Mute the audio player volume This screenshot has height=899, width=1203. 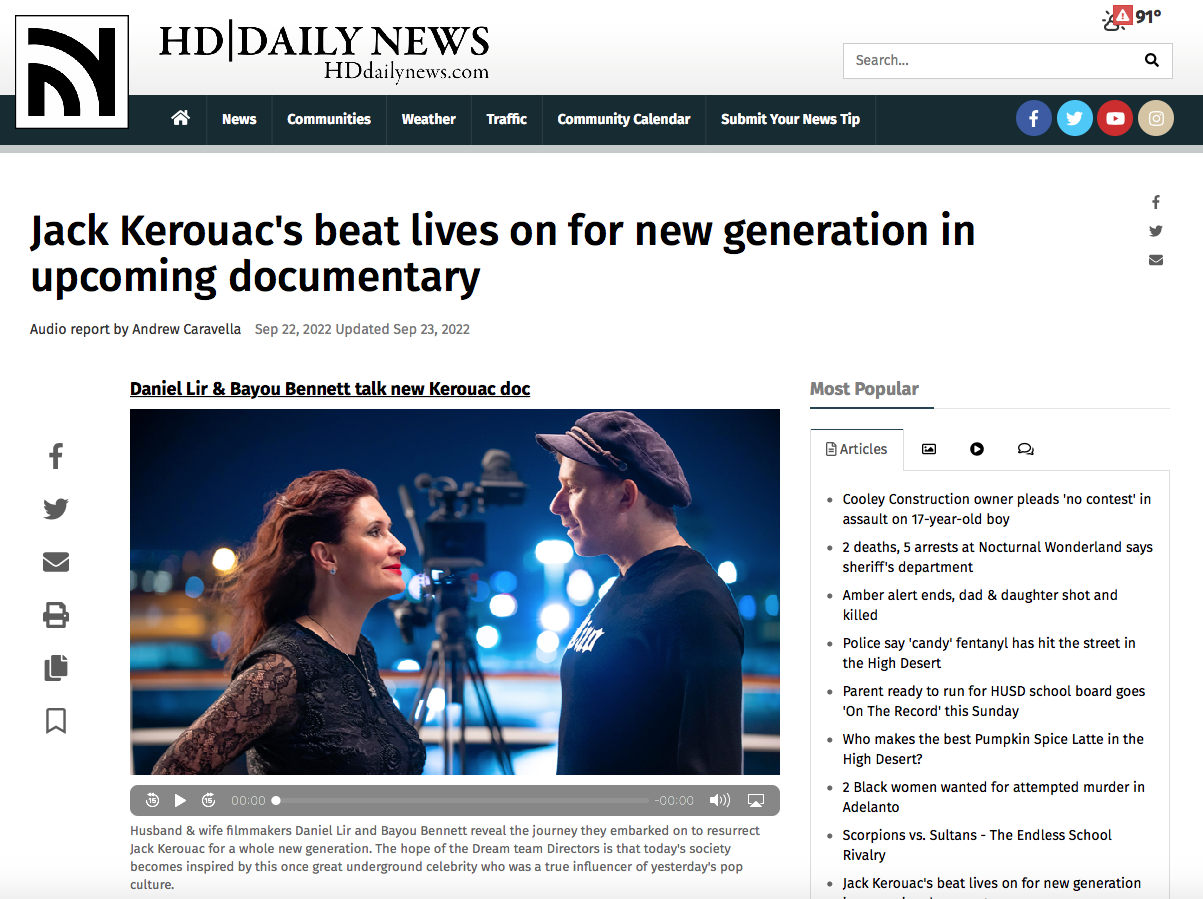click(x=720, y=800)
